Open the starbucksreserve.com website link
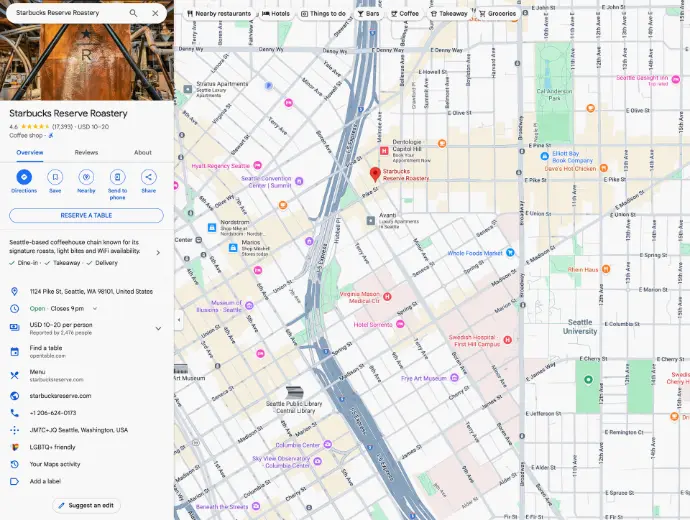The width and height of the screenshot is (690, 520). pyautogui.click(x=60, y=396)
